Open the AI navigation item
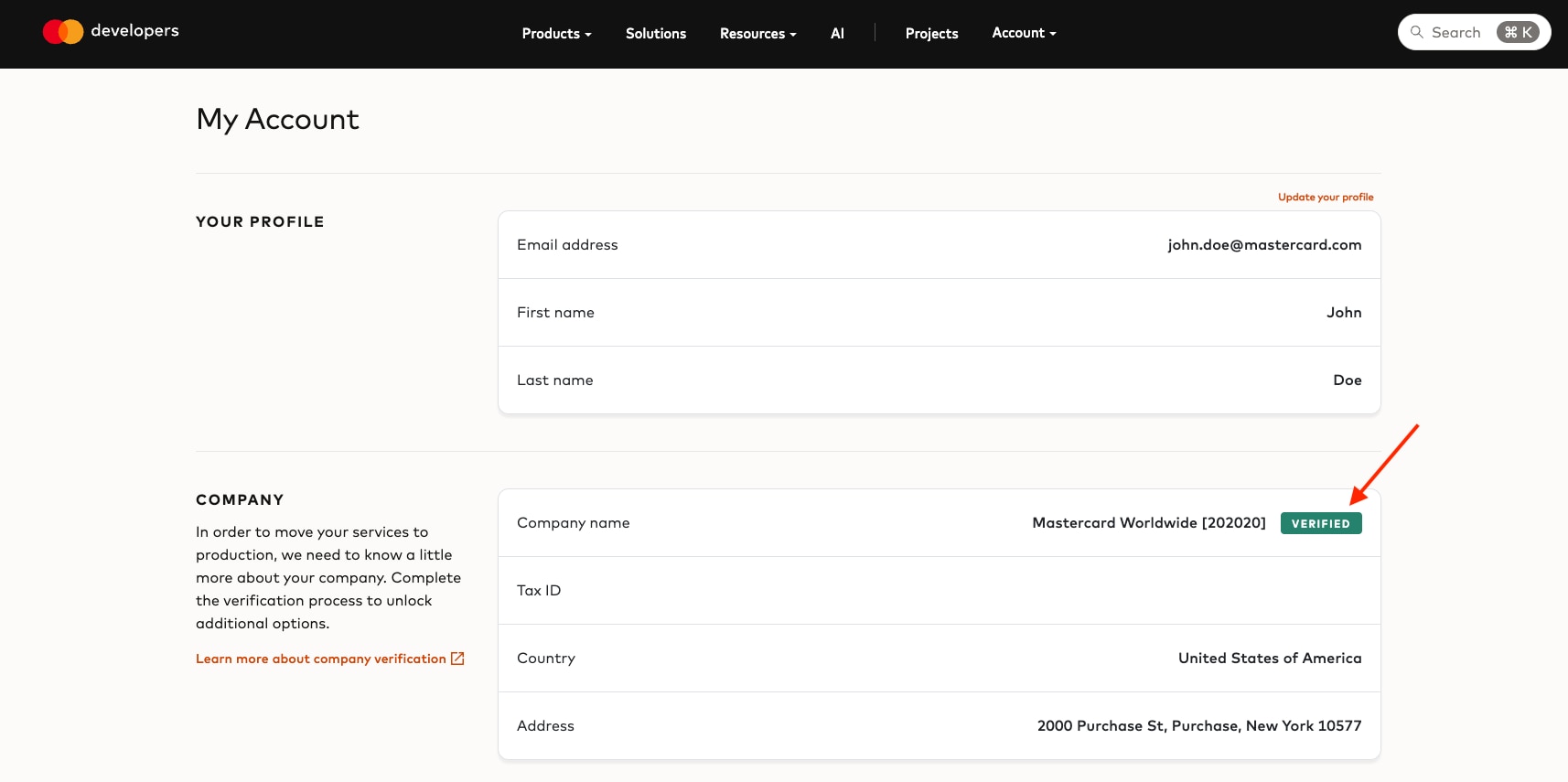 coord(837,33)
